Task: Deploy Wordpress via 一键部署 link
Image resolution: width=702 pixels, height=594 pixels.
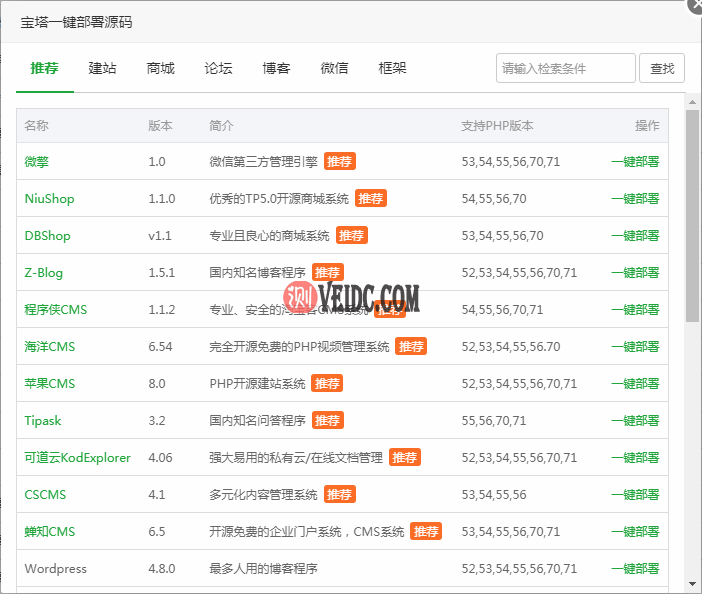Action: coord(635,568)
